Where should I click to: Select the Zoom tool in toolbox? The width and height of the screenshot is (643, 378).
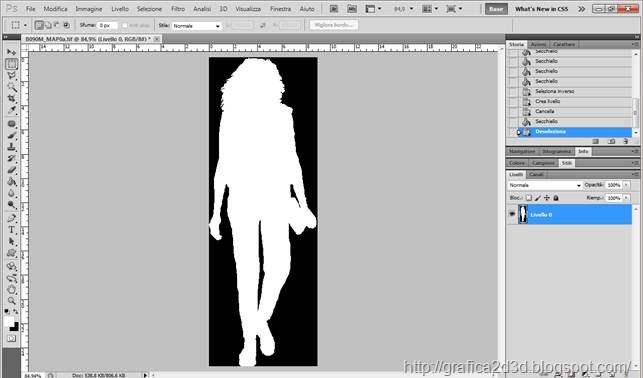[11, 301]
